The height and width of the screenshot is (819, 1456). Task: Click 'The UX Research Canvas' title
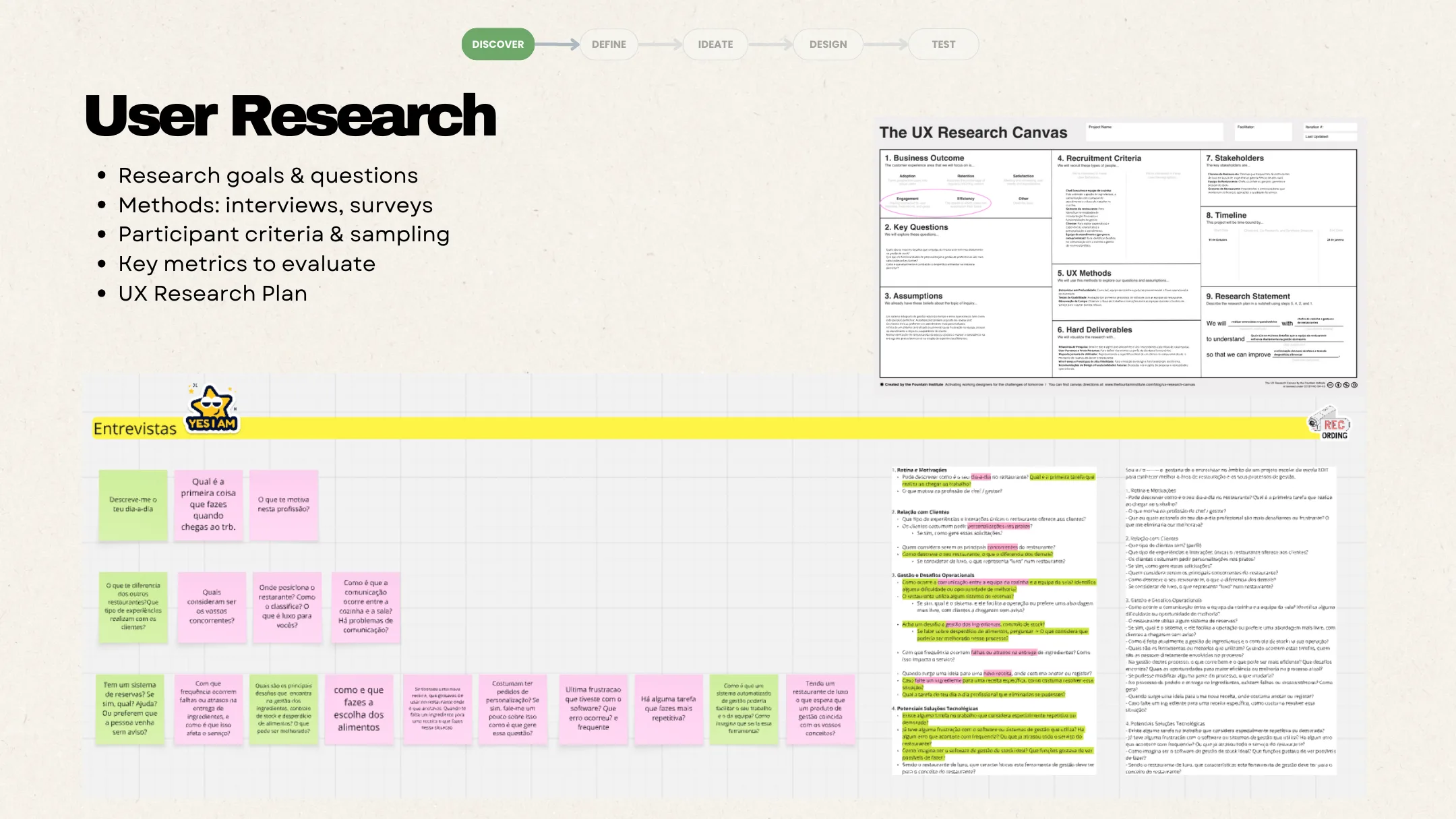pos(973,133)
